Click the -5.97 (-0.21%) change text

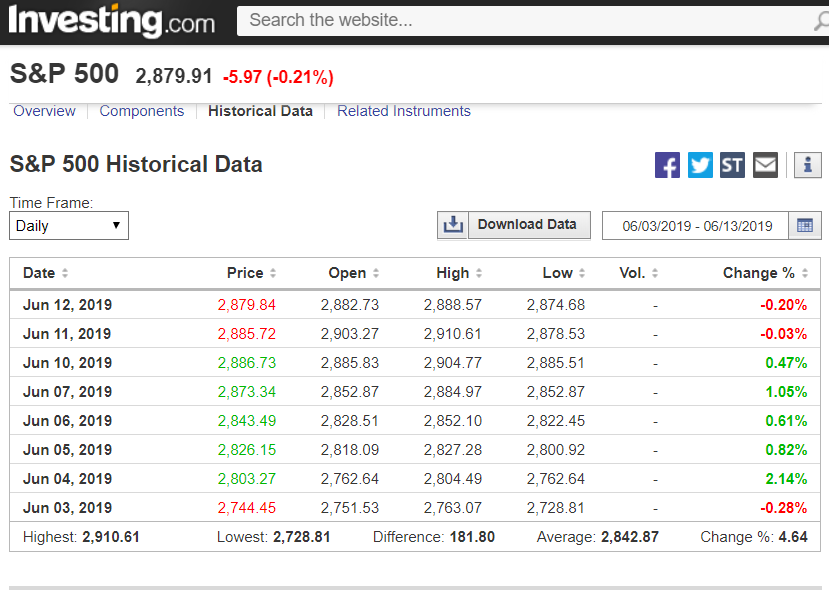coord(278,77)
